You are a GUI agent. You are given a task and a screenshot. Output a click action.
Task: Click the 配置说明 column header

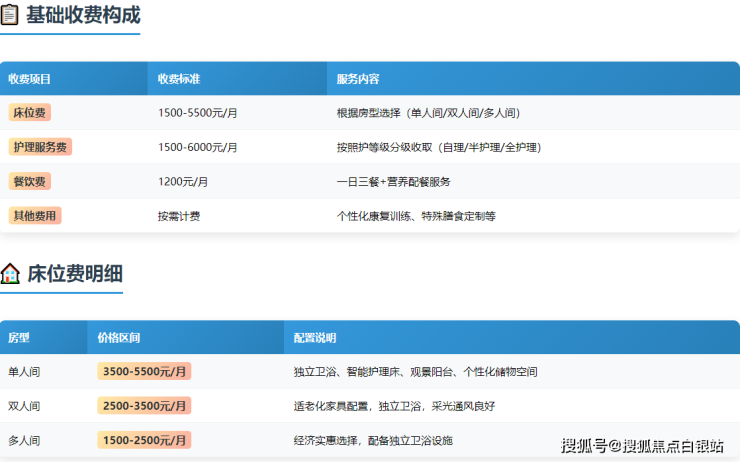click(315, 338)
